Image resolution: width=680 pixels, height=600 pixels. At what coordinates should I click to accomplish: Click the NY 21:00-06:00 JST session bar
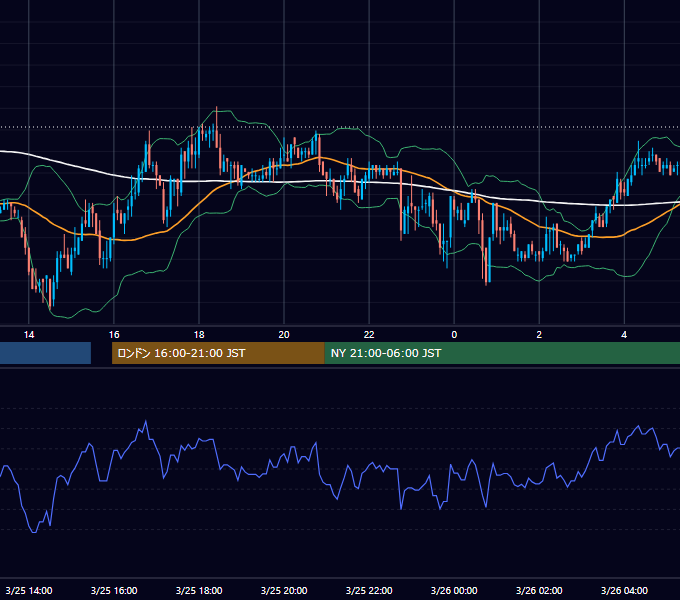click(x=502, y=353)
